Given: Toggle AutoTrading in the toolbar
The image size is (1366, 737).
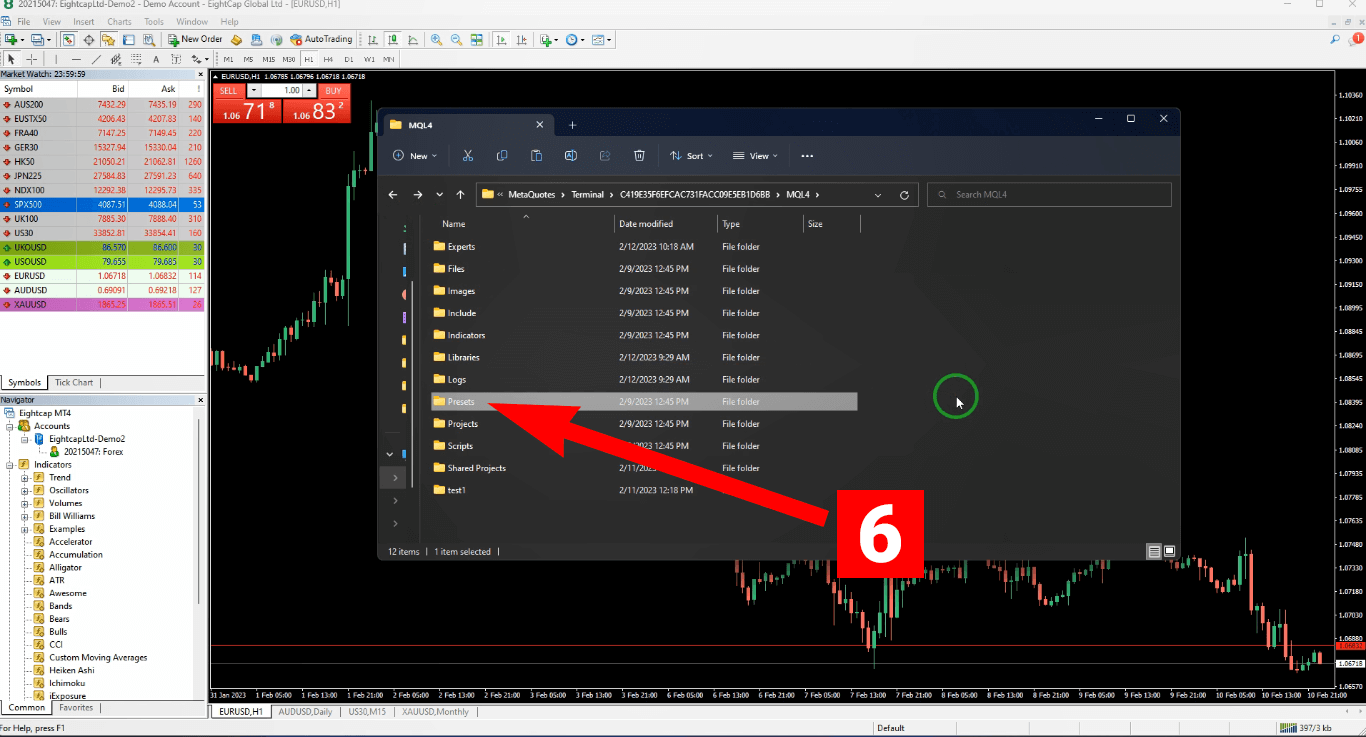Looking at the screenshot, I should point(321,40).
